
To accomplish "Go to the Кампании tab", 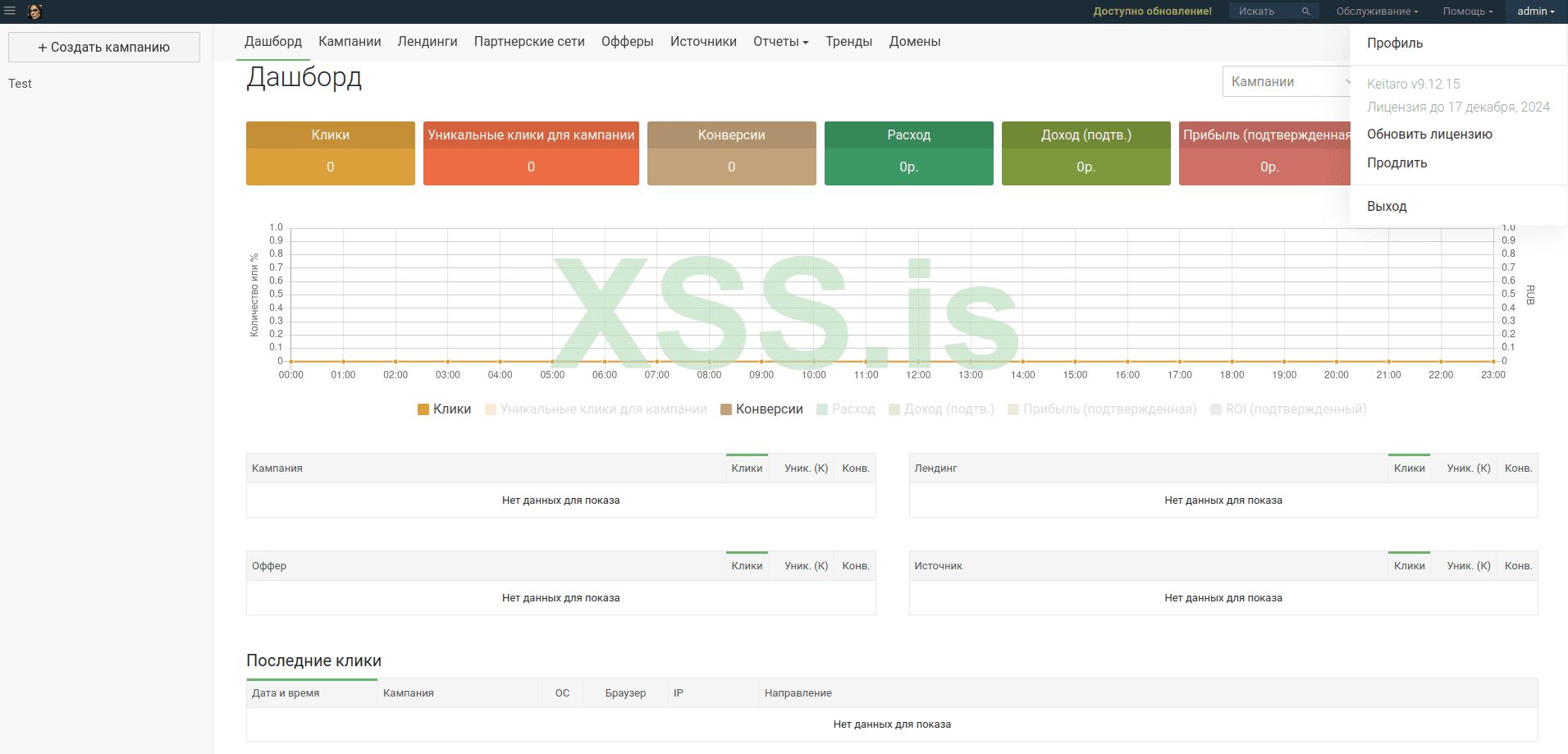I will [x=350, y=42].
